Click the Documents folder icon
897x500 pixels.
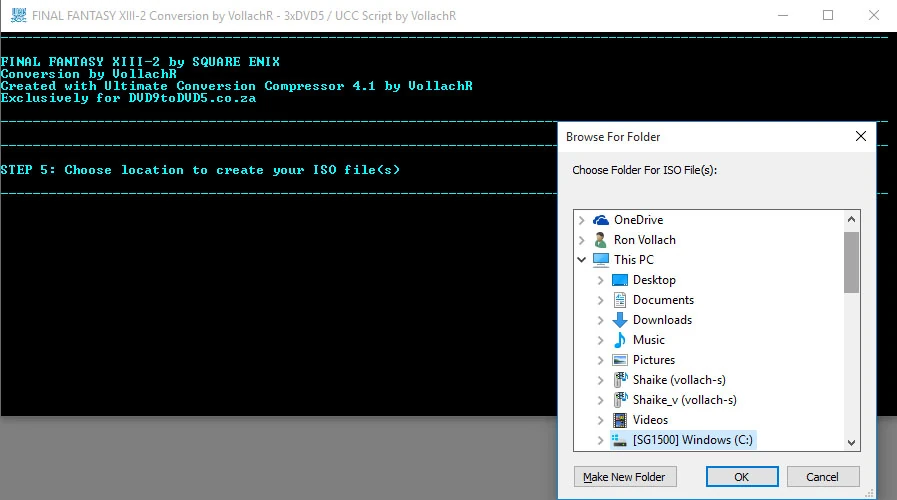[x=620, y=300]
